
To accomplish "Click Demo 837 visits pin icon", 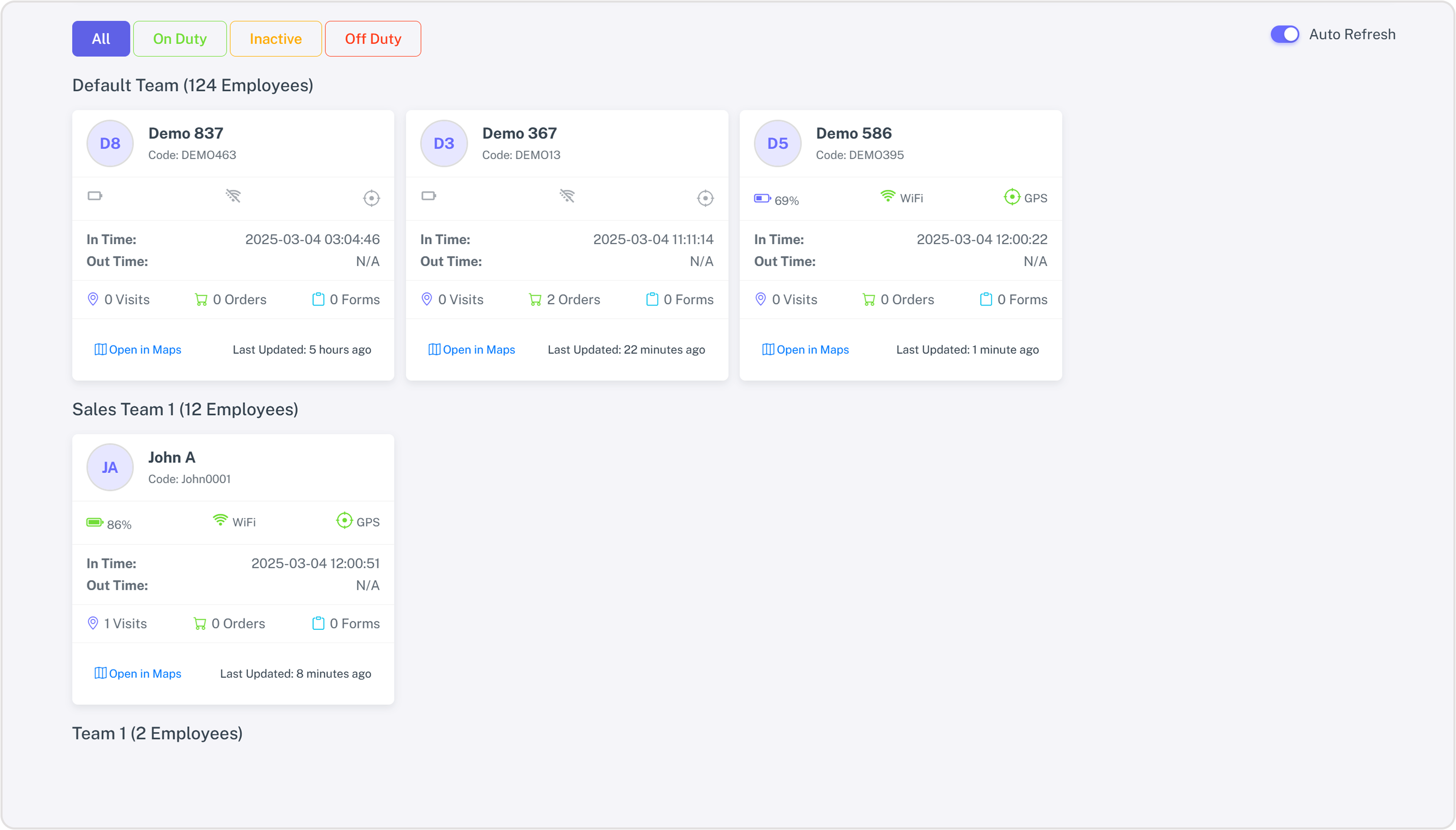I will [x=93, y=299].
